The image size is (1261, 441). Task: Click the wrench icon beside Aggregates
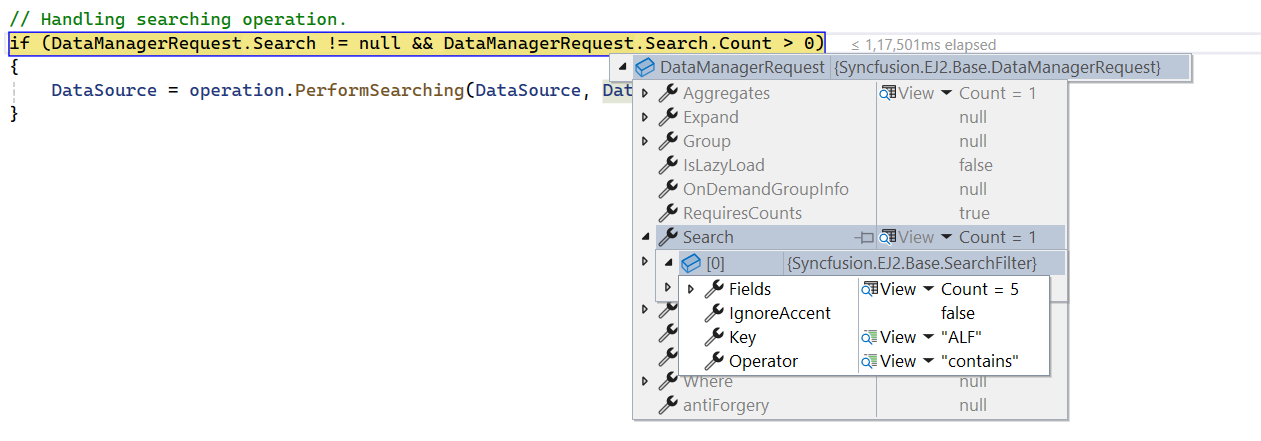click(x=668, y=93)
